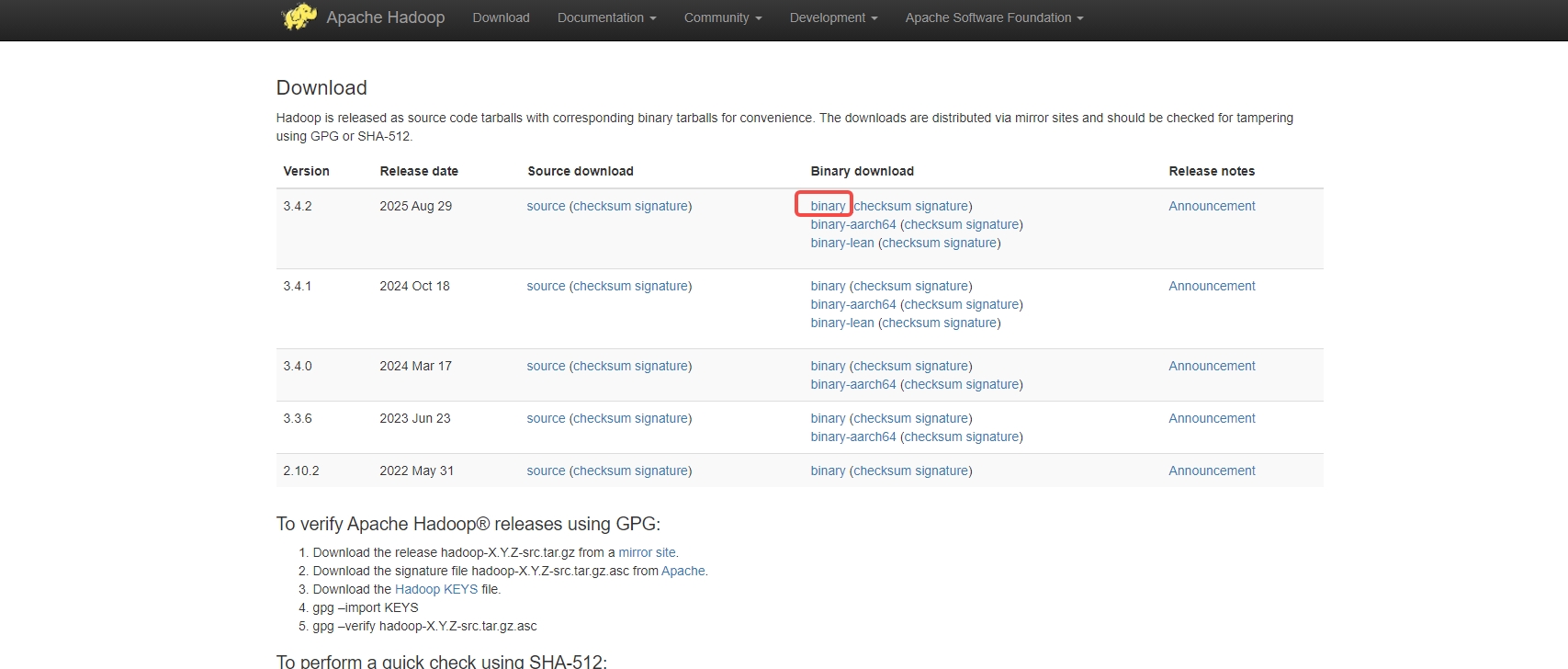This screenshot has width=1568, height=669.
Task: Download binary-lean for version 3.4.2
Action: click(842, 243)
